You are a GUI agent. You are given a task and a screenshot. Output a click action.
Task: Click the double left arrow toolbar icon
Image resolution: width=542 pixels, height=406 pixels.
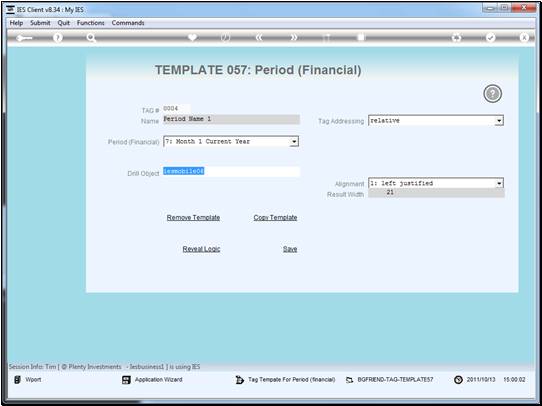[259, 38]
